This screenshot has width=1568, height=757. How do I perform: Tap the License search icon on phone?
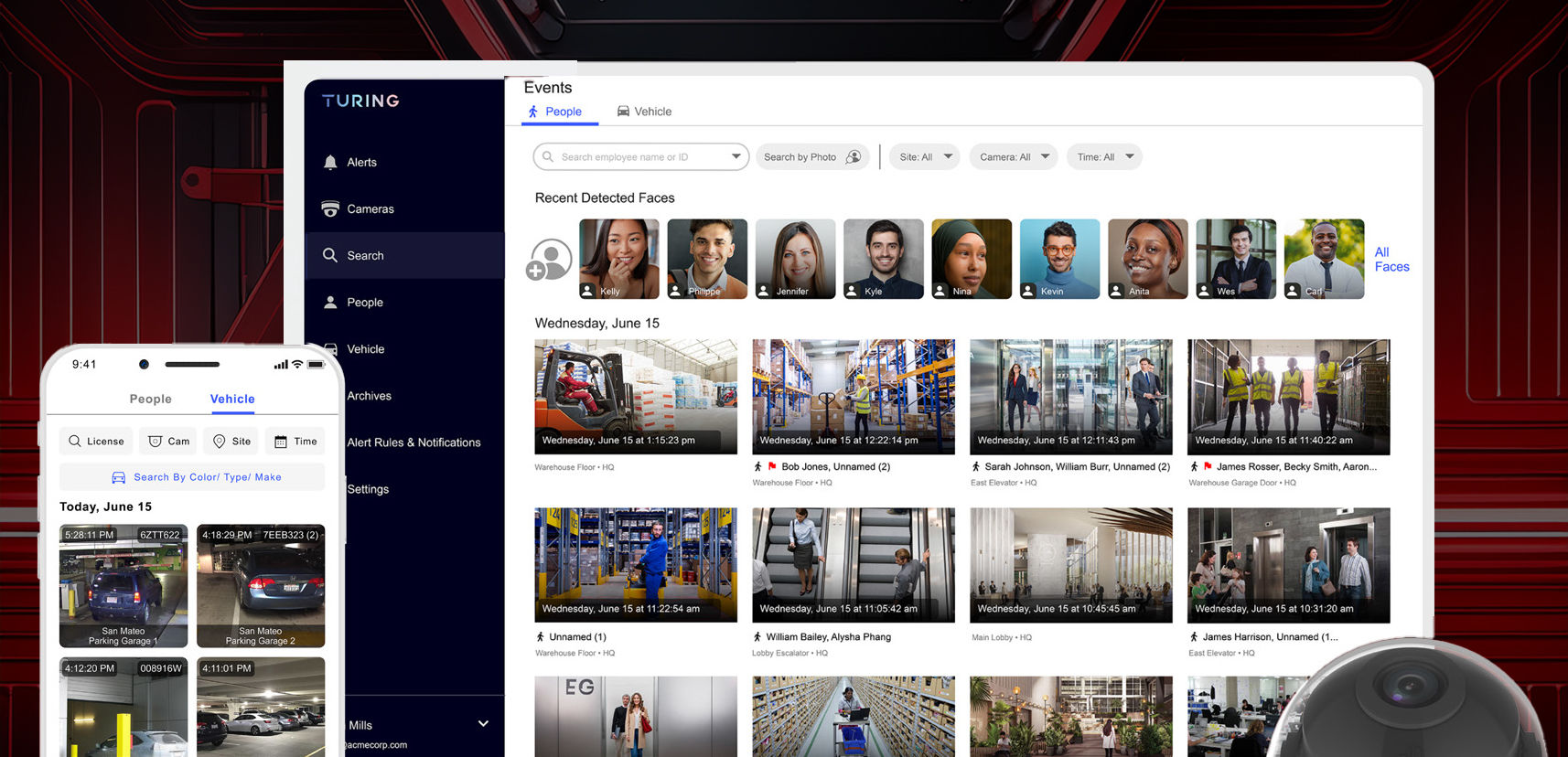pos(75,442)
